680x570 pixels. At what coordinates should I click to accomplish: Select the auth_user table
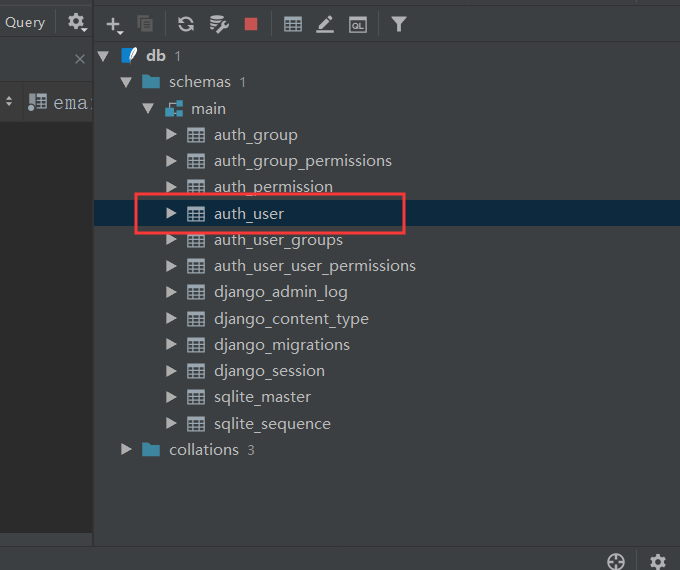tap(249, 213)
